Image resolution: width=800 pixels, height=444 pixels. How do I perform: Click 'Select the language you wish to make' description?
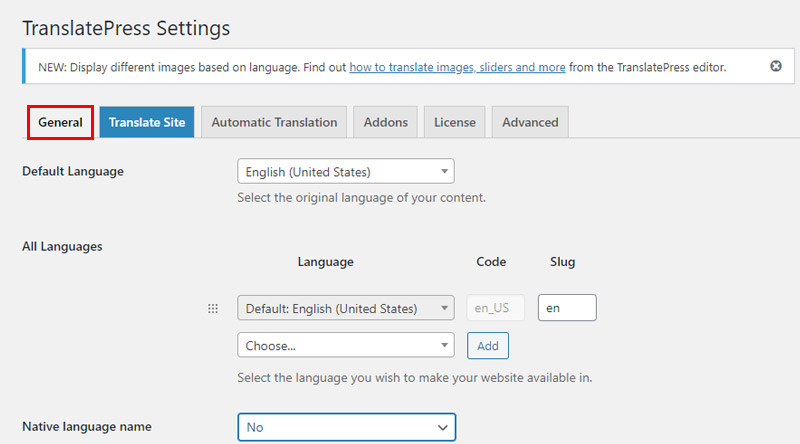click(x=415, y=378)
